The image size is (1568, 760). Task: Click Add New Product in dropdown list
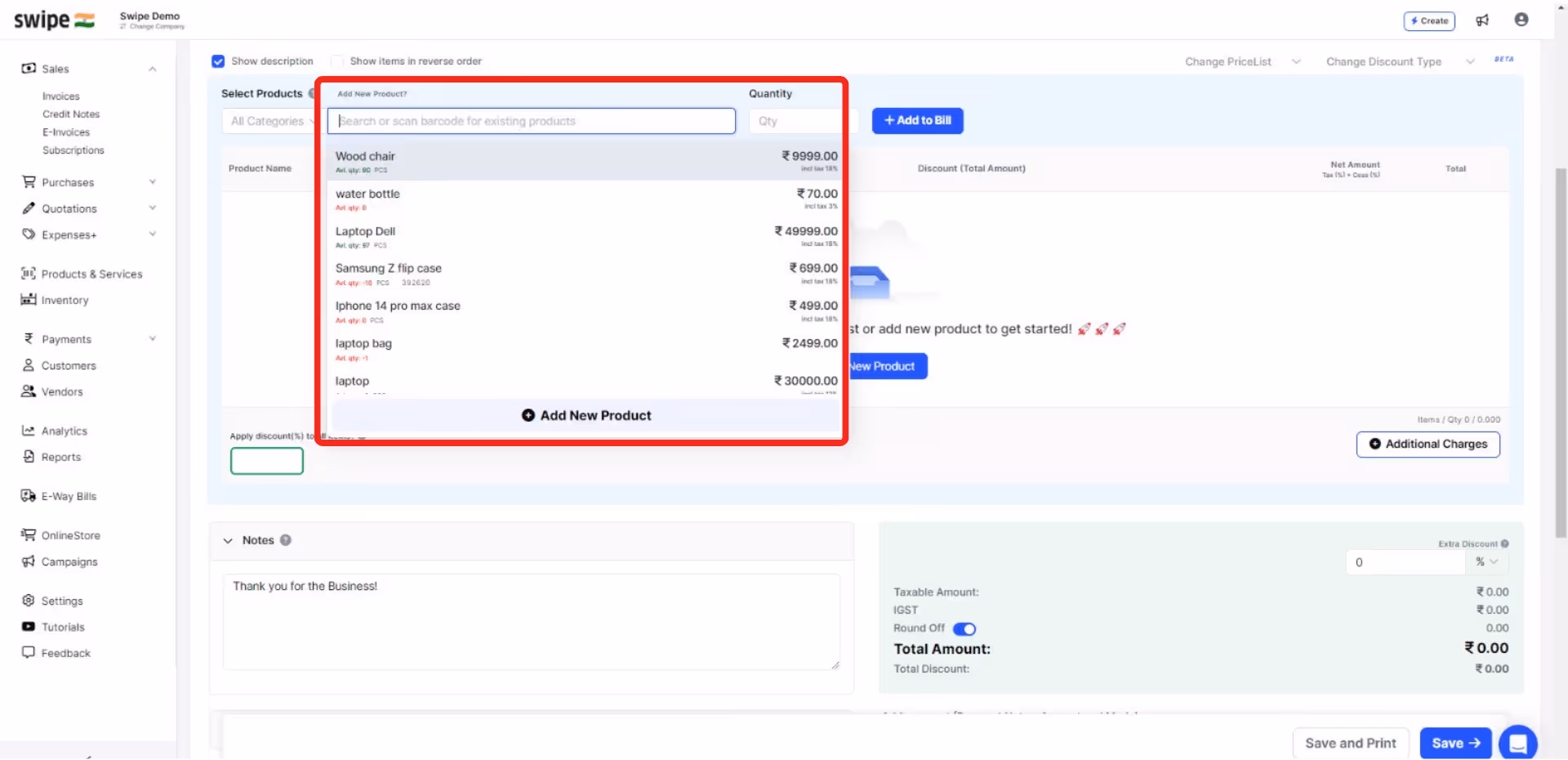pyautogui.click(x=586, y=416)
